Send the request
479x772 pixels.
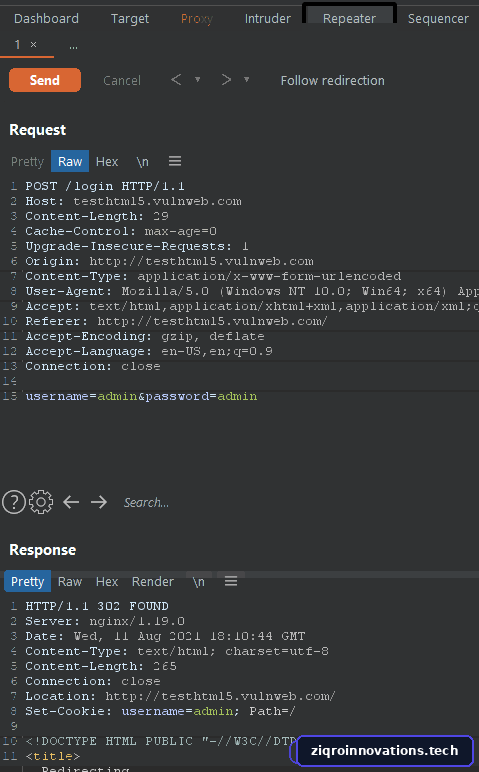[x=45, y=80]
